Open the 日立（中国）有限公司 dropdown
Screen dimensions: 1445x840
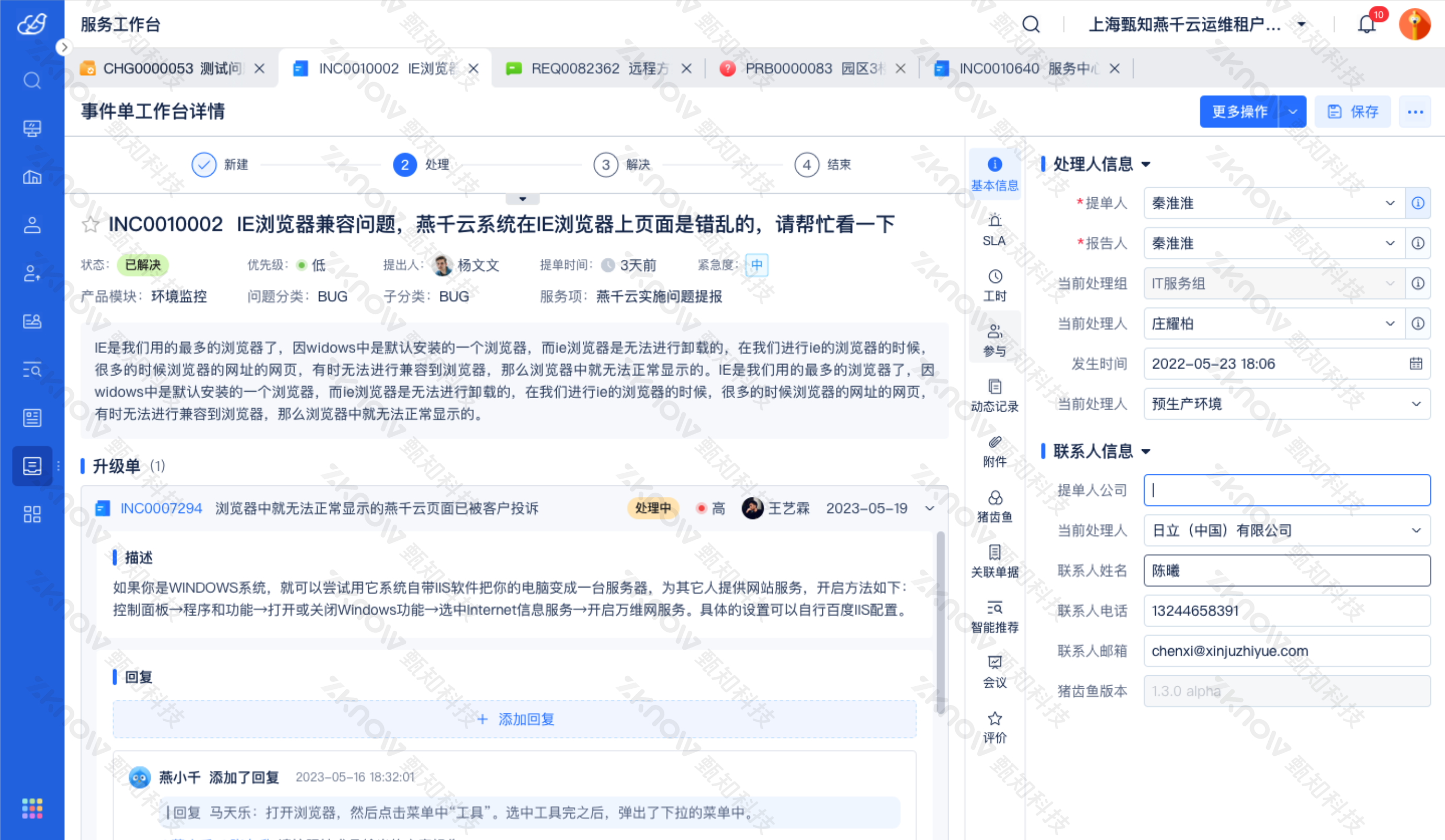(x=1286, y=530)
